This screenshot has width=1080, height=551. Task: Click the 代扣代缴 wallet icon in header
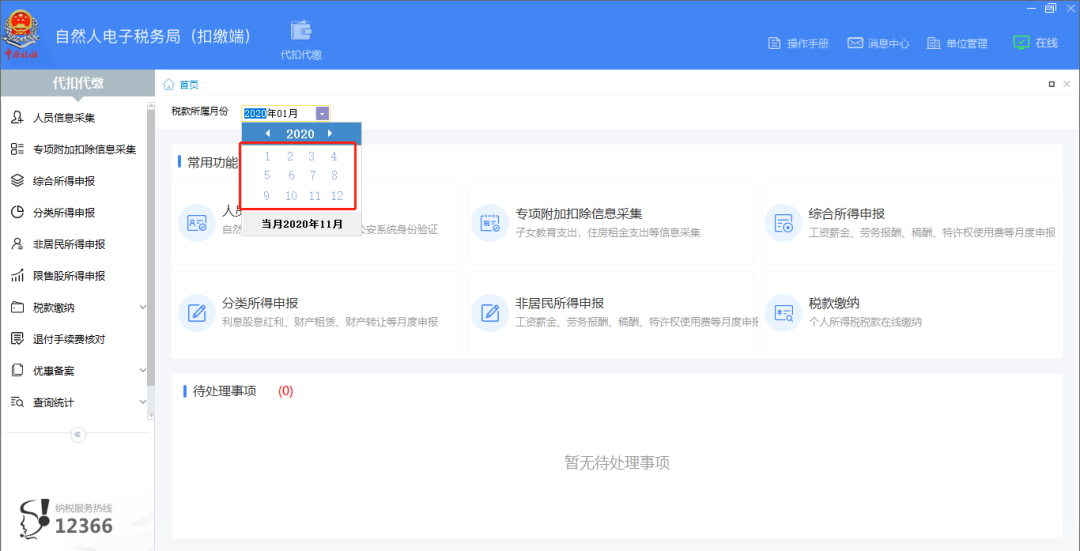click(x=300, y=32)
